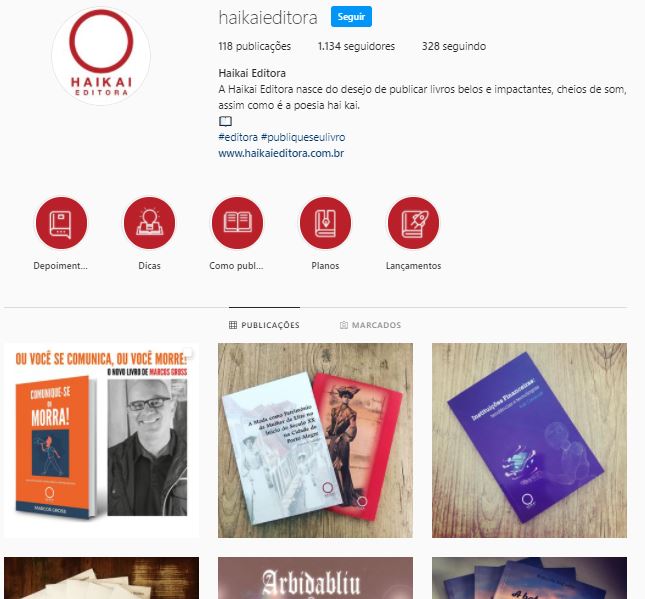The width and height of the screenshot is (645, 599).
Task: Open the Comunique-se ou Morra post
Action: click(x=101, y=440)
